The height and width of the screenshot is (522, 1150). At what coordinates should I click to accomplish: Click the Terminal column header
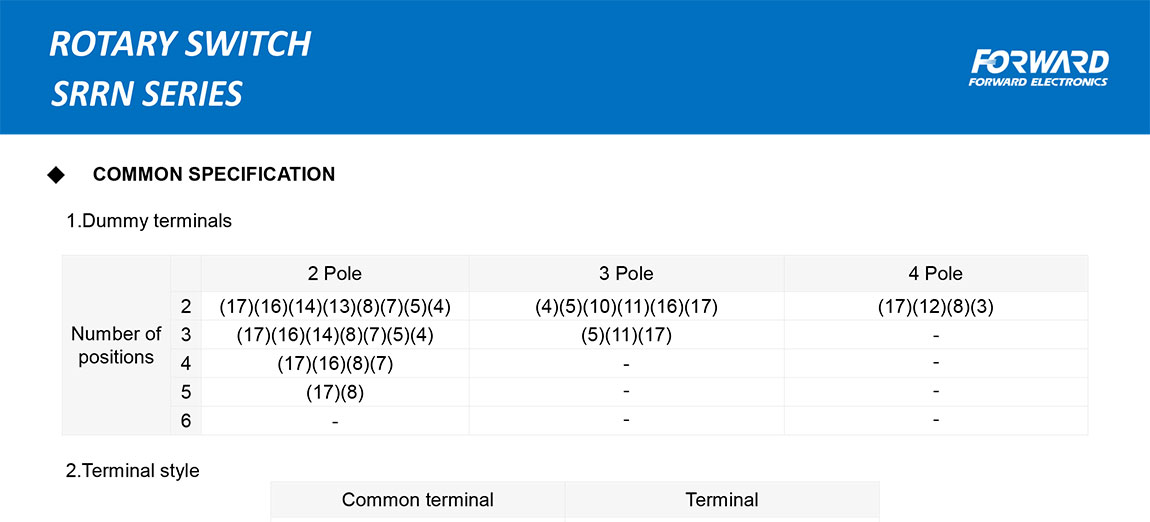tap(721, 500)
